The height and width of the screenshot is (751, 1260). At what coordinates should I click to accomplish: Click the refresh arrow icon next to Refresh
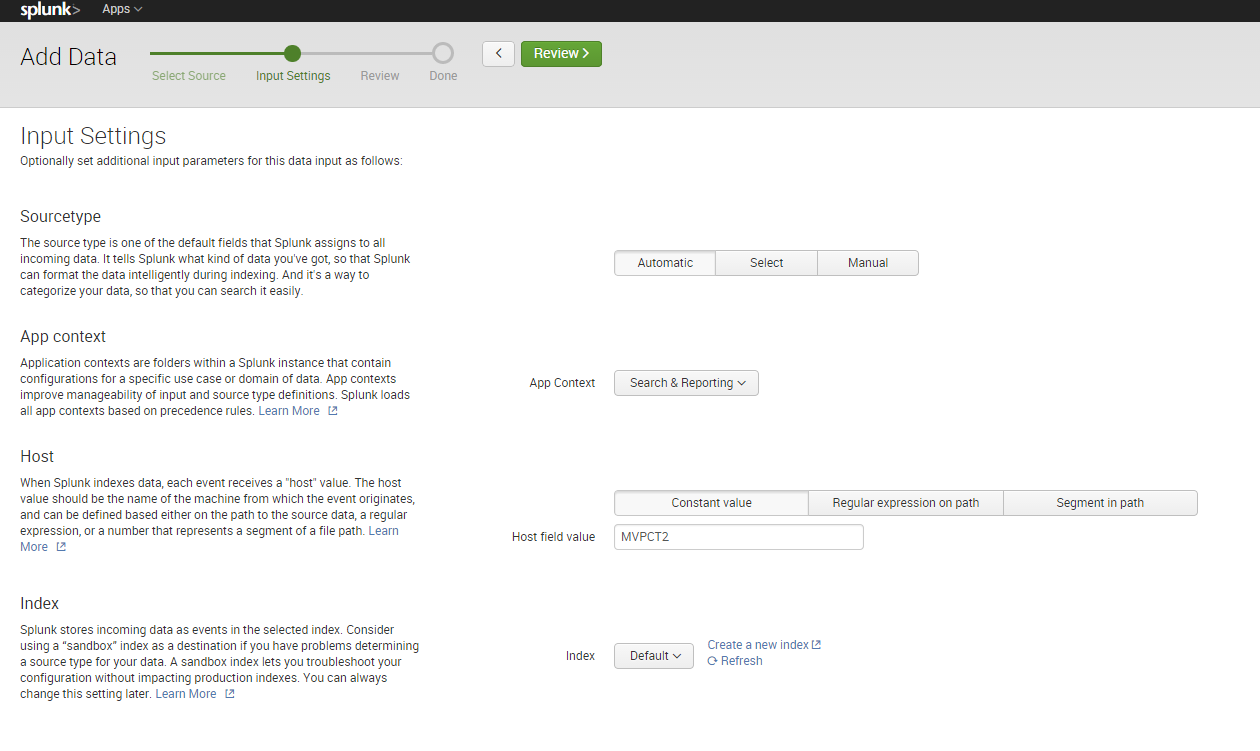point(713,661)
